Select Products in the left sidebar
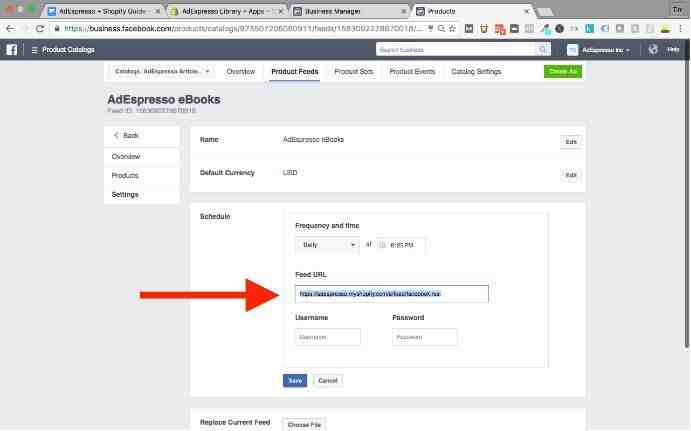Image resolution: width=691 pixels, height=431 pixels. (x=125, y=175)
